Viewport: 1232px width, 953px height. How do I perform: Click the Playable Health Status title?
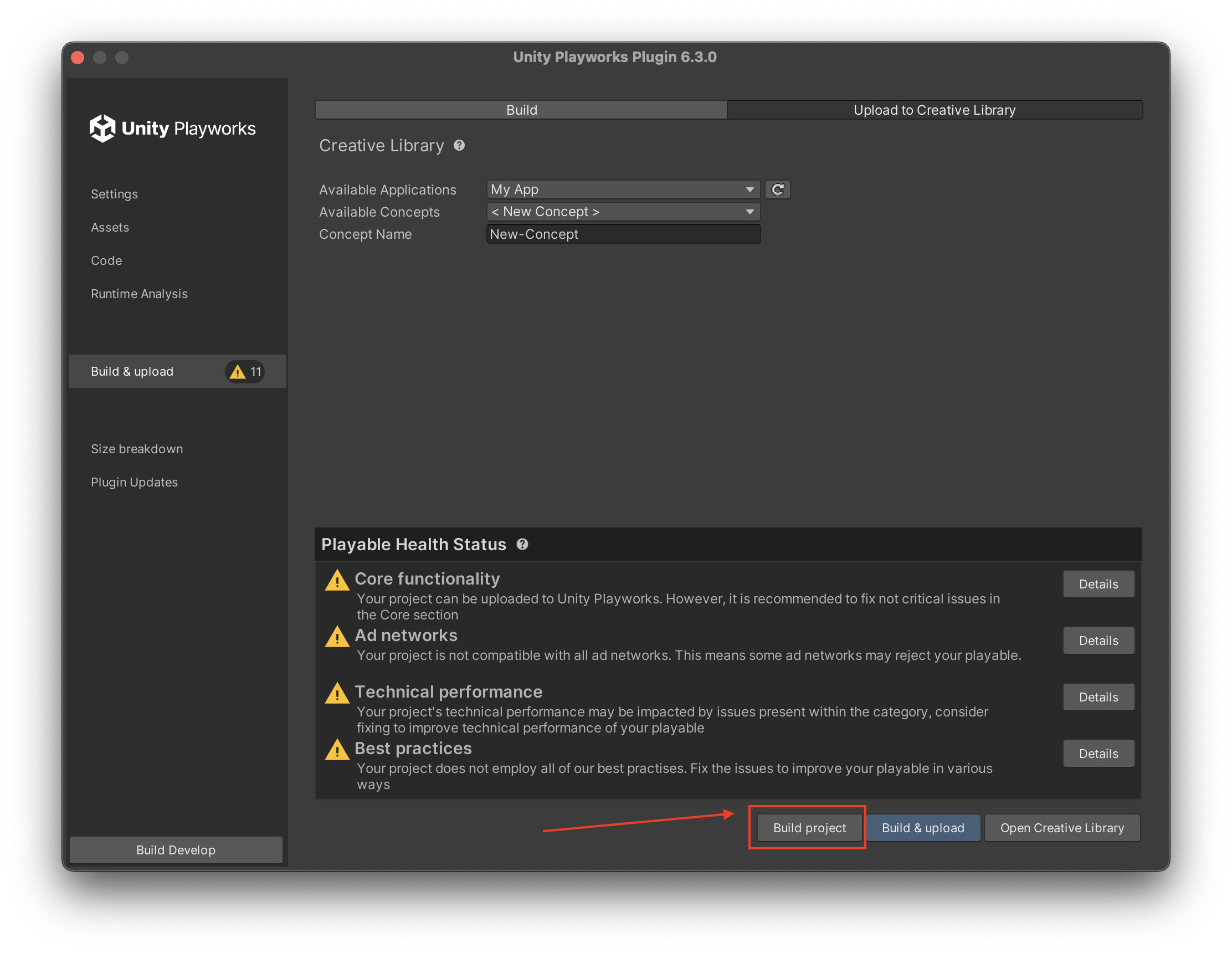click(x=413, y=545)
